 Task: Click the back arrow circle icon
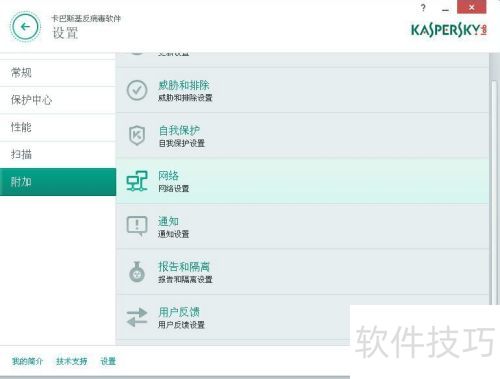pyautogui.click(x=25, y=27)
